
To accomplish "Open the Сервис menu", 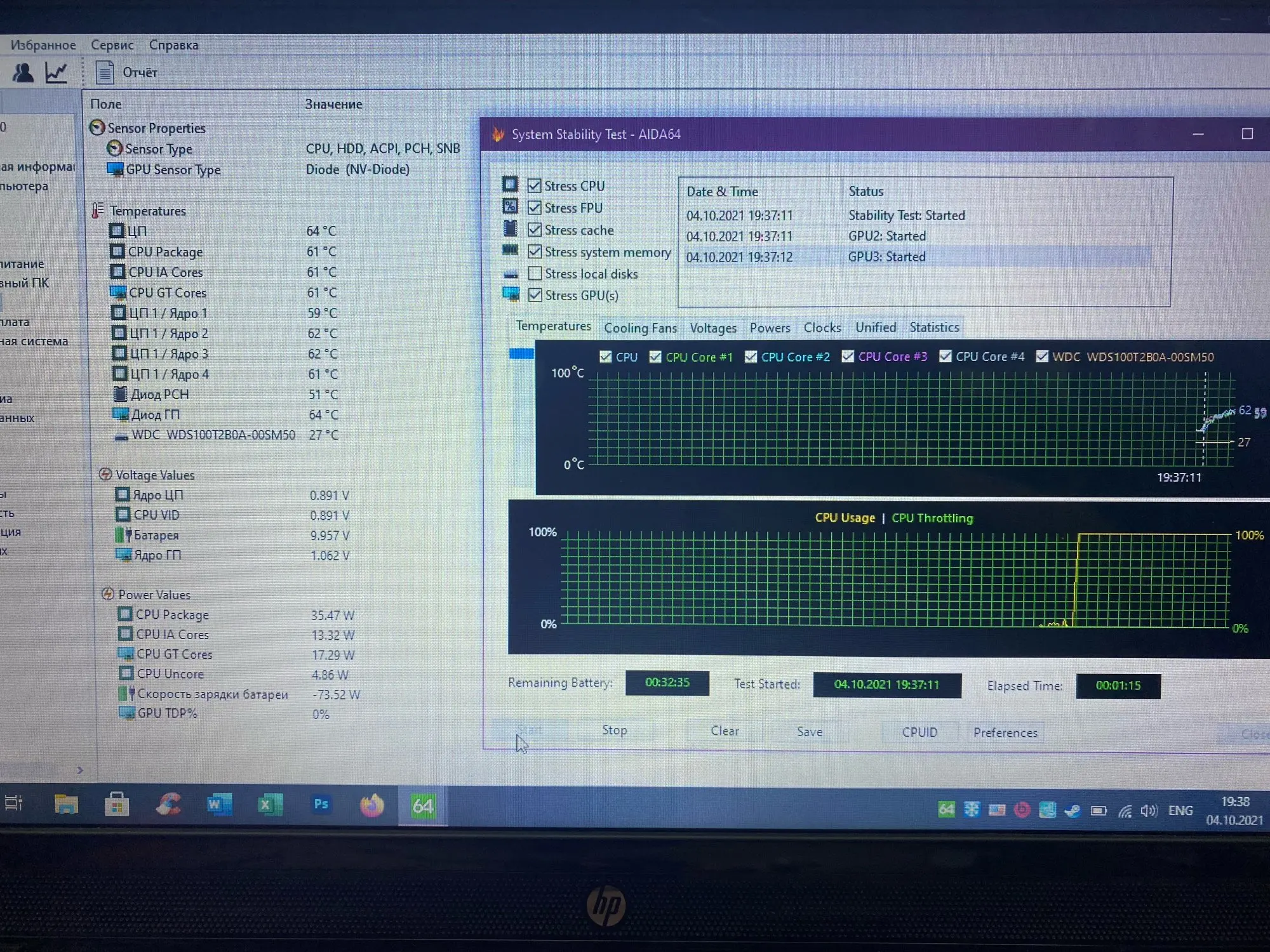I will (x=112, y=45).
